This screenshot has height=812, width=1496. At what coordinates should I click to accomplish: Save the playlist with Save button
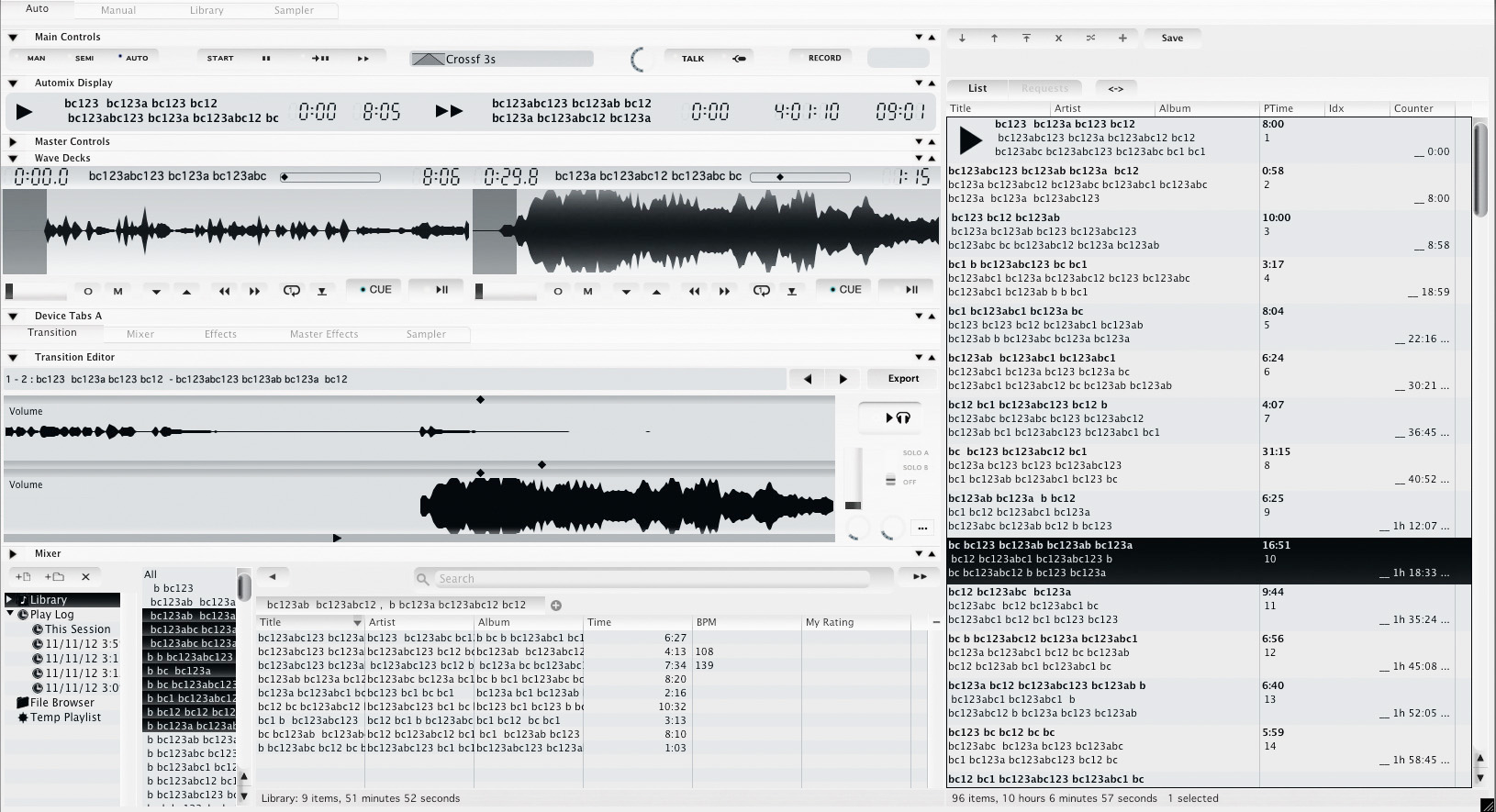(1172, 39)
